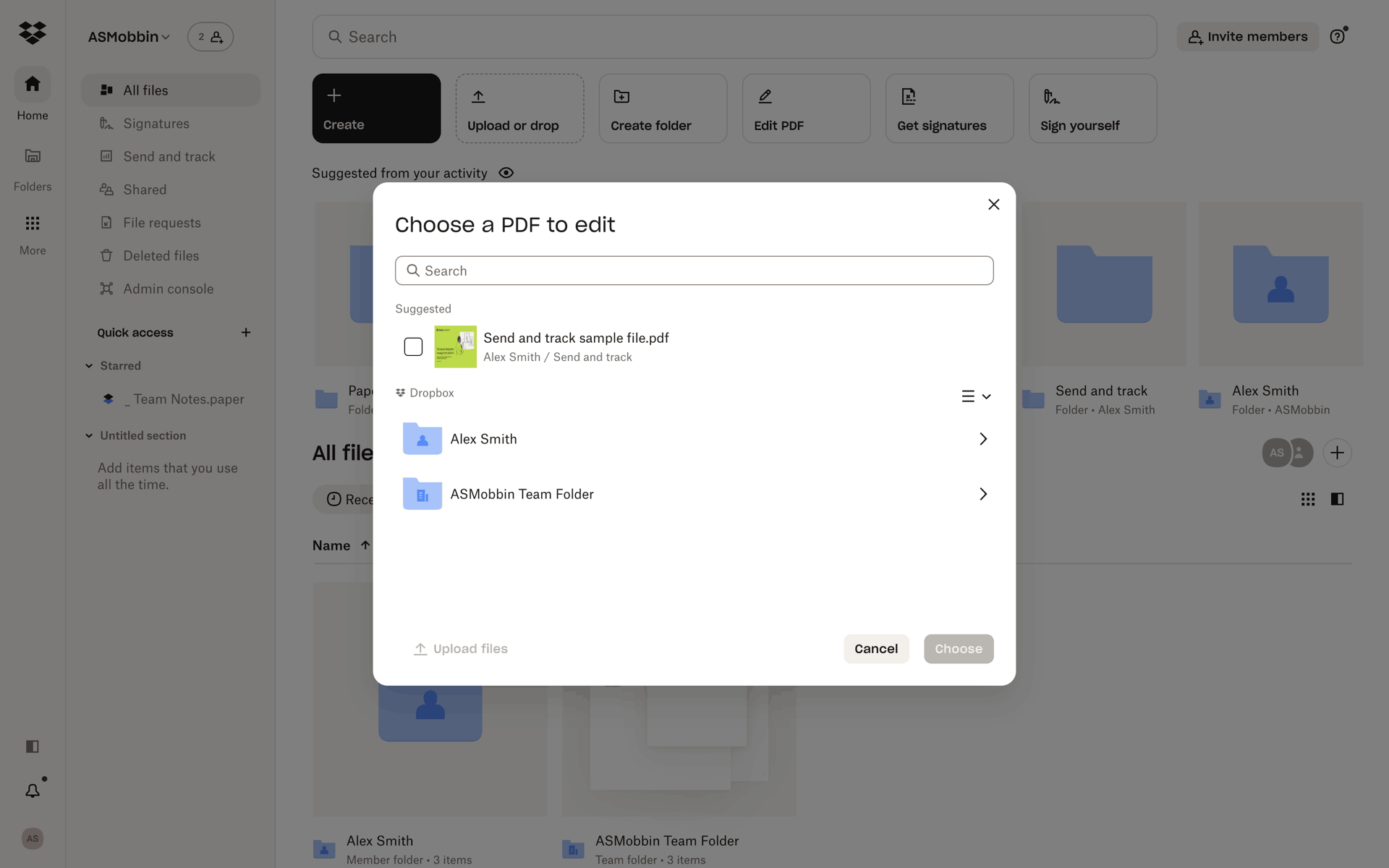1389x868 pixels.
Task: Expand the ASMobbin Team Folder in dialog
Action: tap(983, 494)
